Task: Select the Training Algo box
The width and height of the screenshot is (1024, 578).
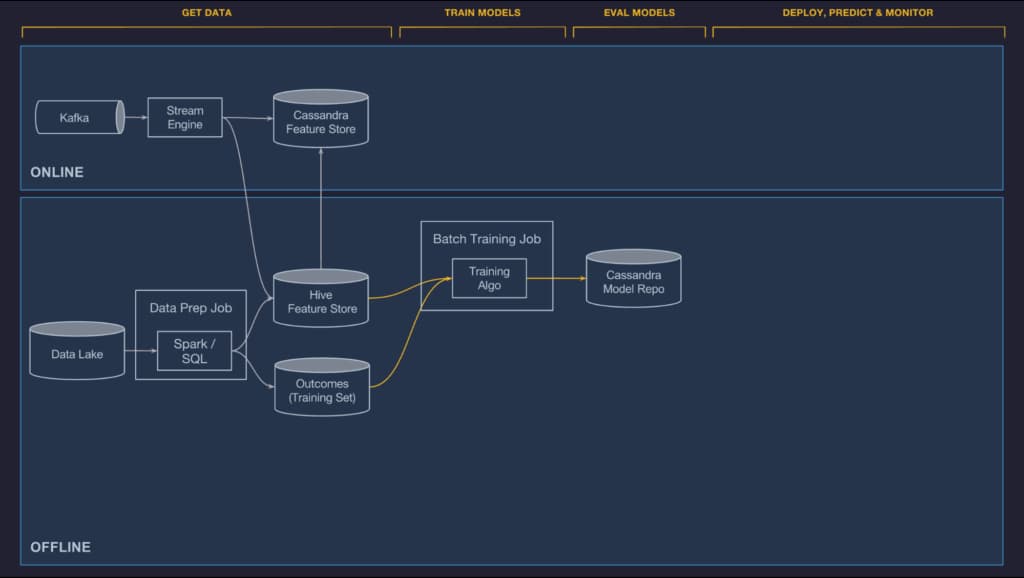Action: 489,278
